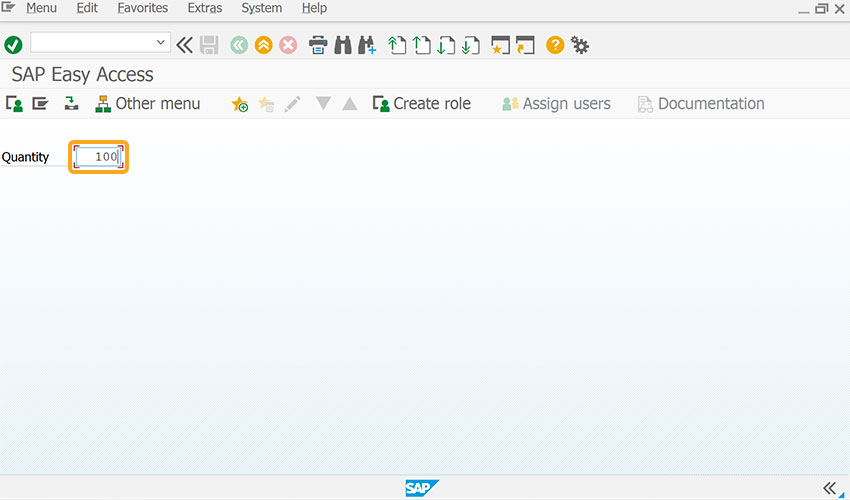The image size is (850, 500).
Task: Click the Other menu button
Action: pyautogui.click(x=148, y=104)
